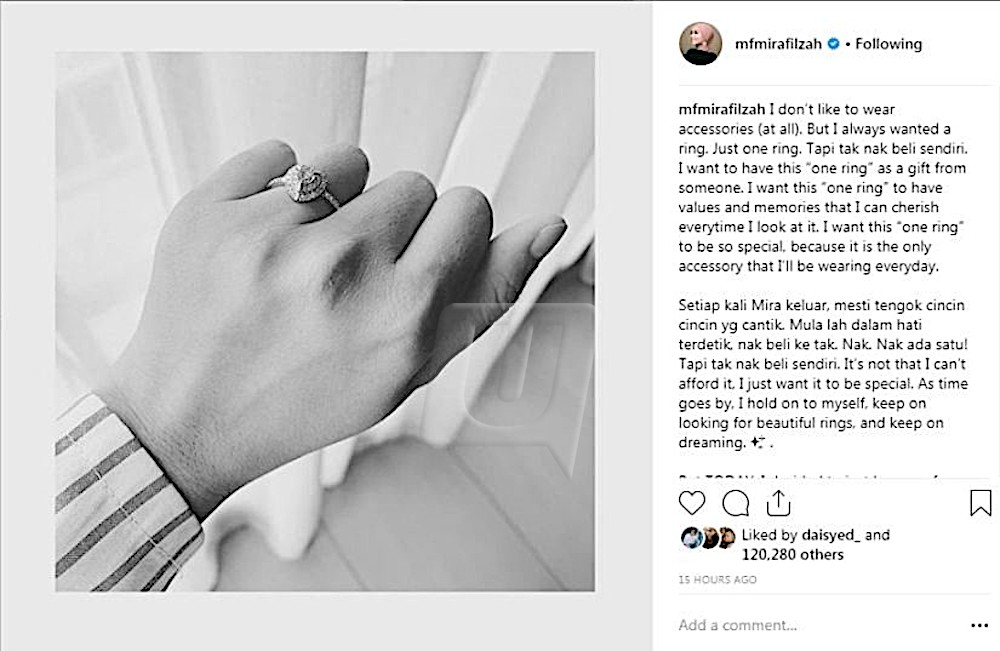Screen dimensions: 1000x651
Task: Click the heart-shaped ring in the photo
Action: pyautogui.click(x=304, y=184)
